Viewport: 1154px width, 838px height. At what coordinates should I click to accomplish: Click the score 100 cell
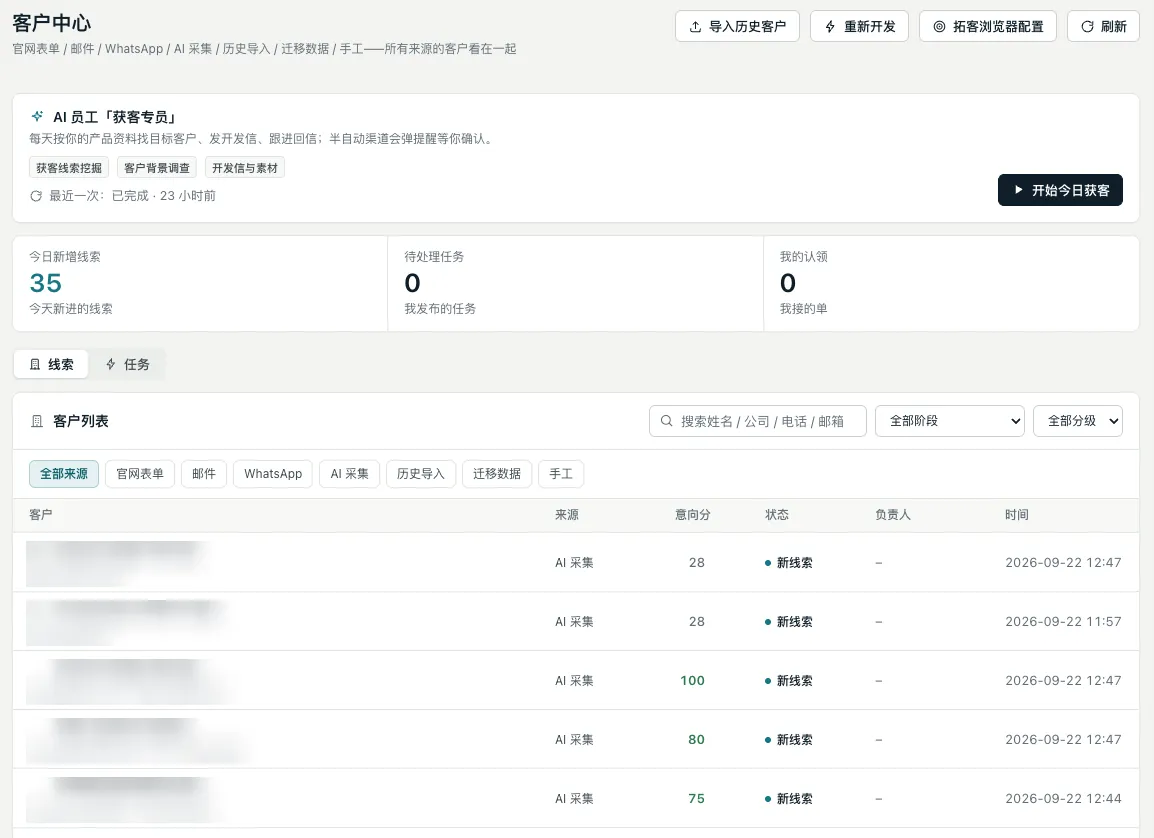click(693, 681)
